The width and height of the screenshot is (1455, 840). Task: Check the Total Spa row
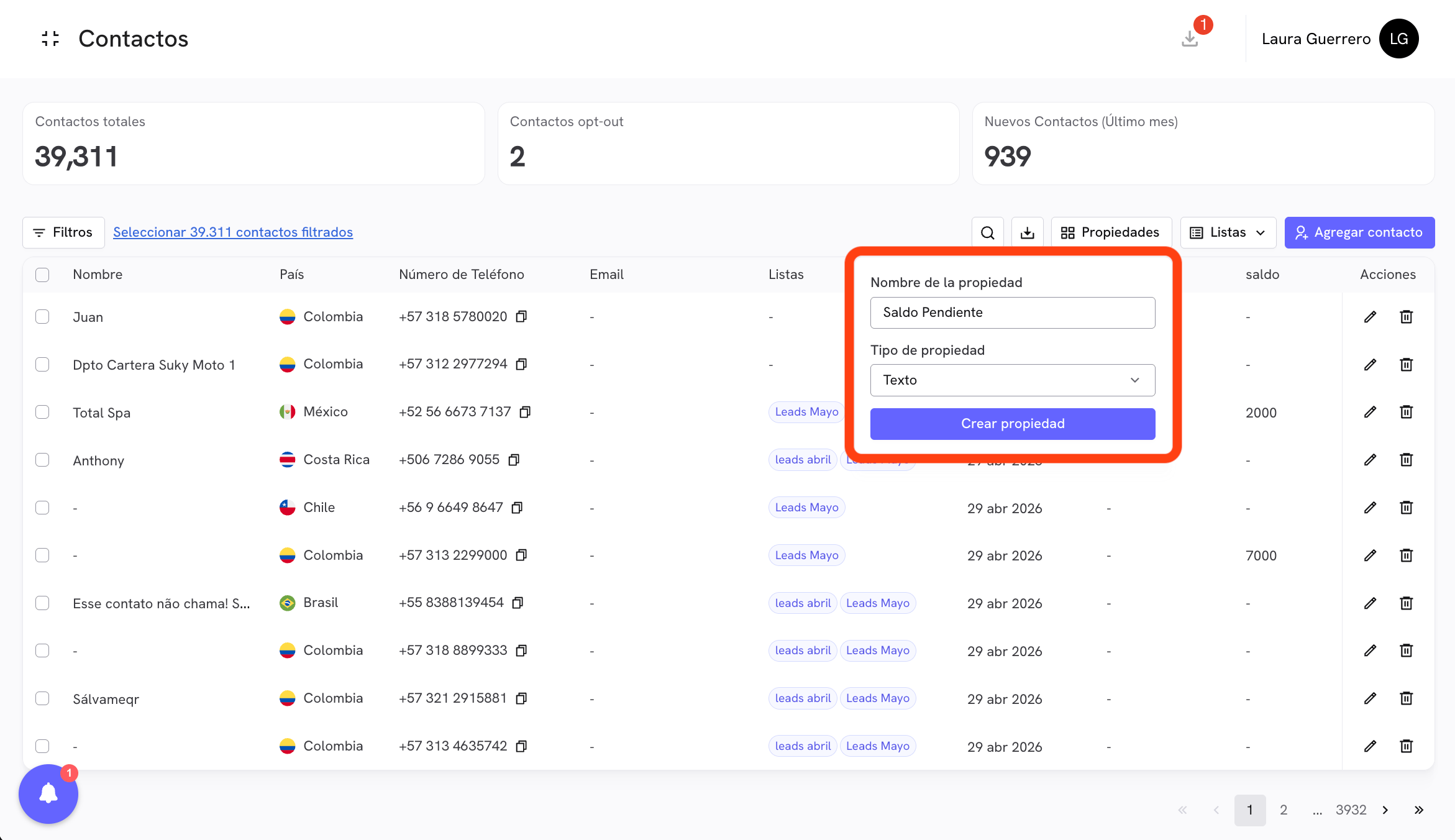[42, 412]
